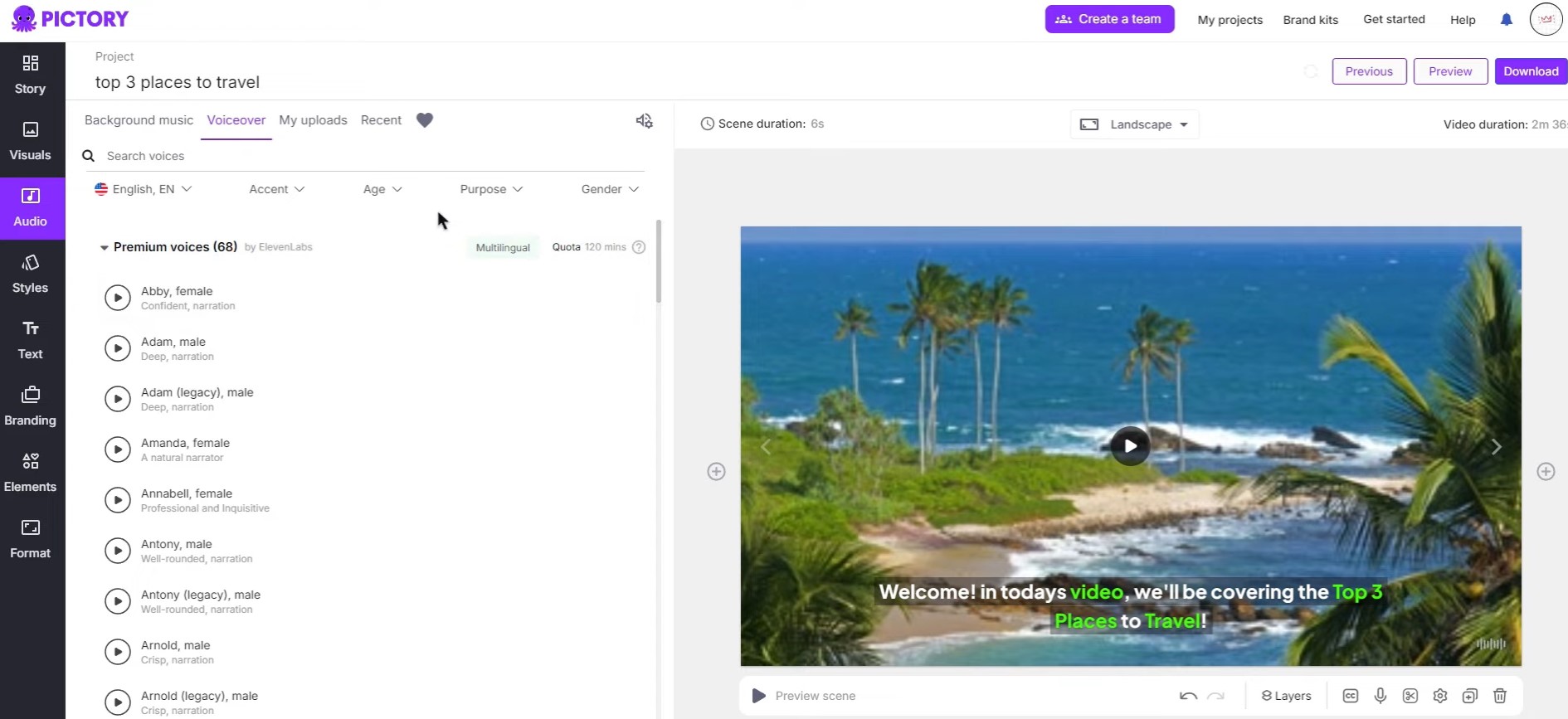Open the English, EN language dropdown
The image size is (1568, 719).
pyautogui.click(x=144, y=189)
